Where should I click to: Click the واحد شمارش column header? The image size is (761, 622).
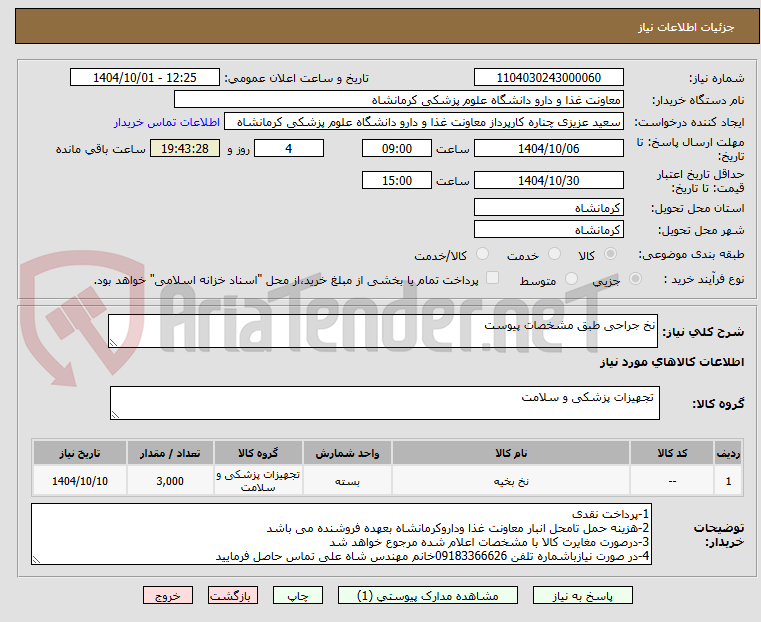coord(347,453)
